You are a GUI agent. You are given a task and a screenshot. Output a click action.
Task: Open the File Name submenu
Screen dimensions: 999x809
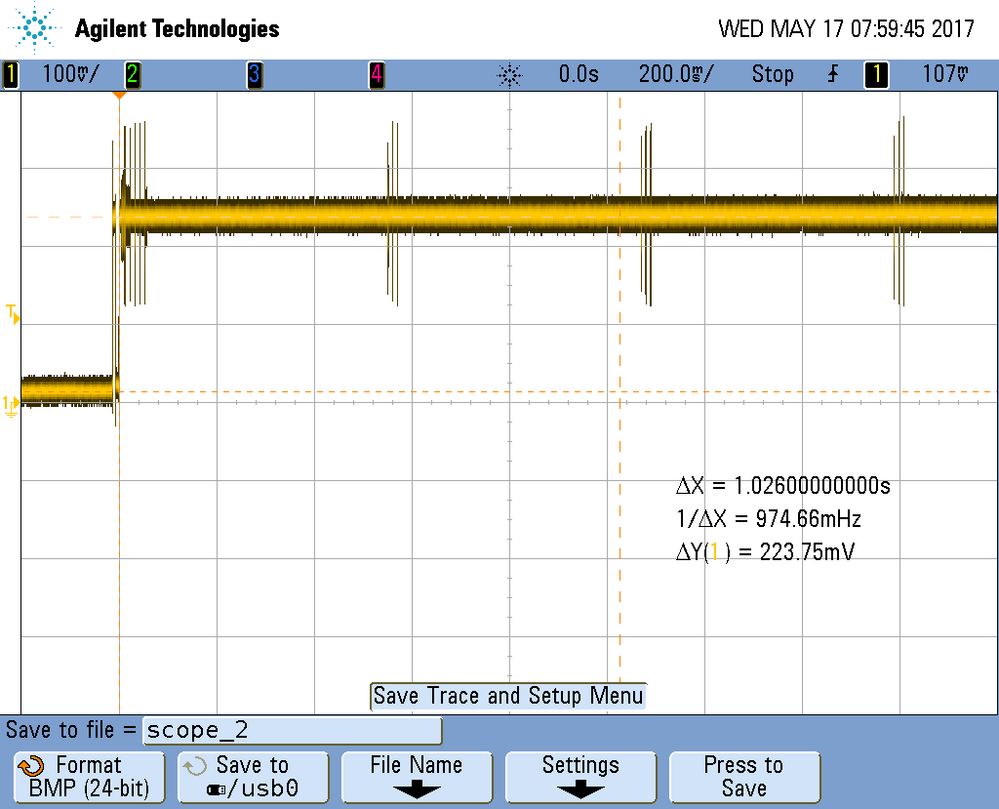click(x=417, y=777)
